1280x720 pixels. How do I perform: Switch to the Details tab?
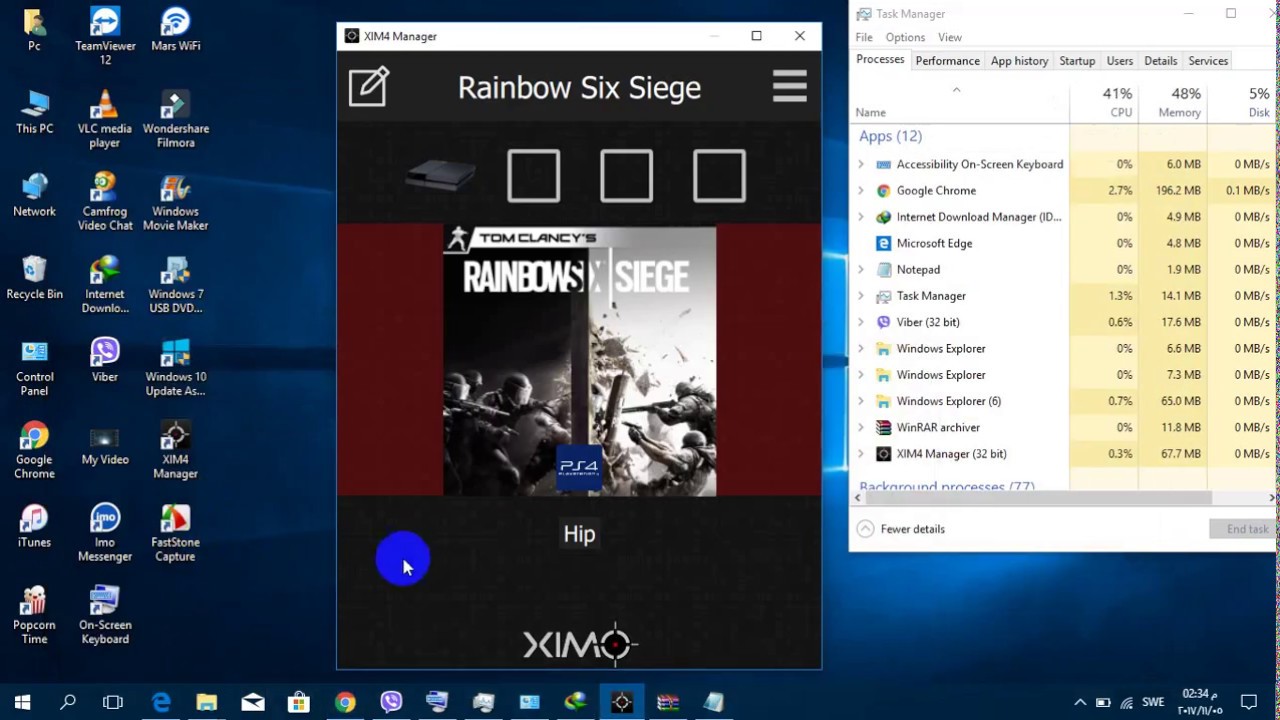[1160, 61]
